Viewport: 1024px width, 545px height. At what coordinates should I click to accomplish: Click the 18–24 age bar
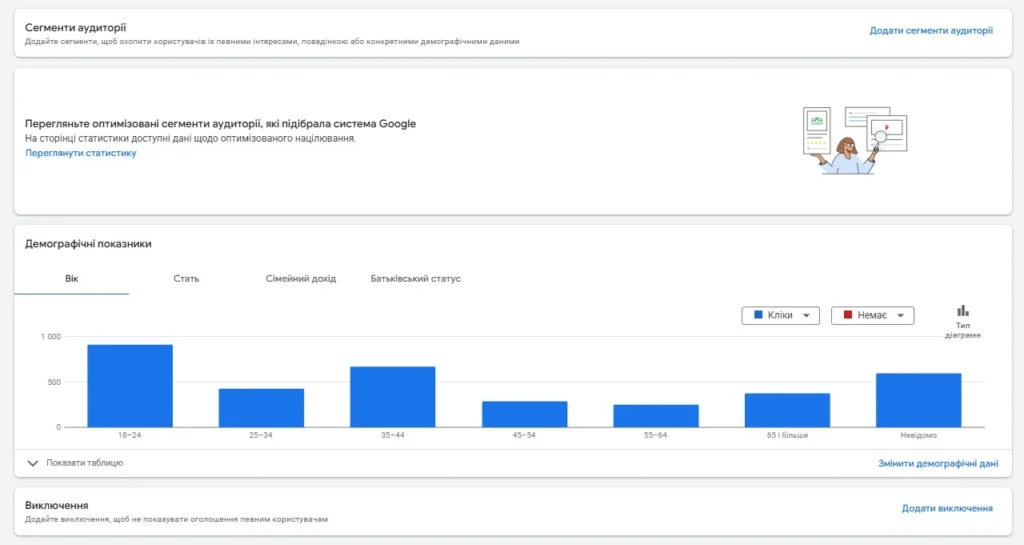tap(130, 386)
